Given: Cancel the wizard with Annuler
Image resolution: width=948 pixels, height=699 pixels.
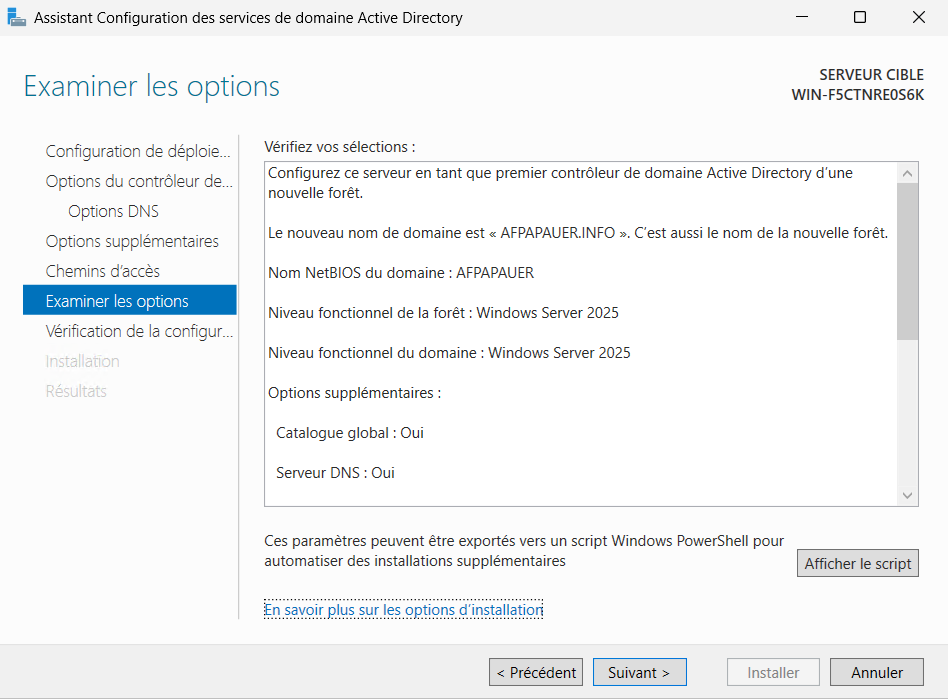Looking at the screenshot, I should coord(877,673).
